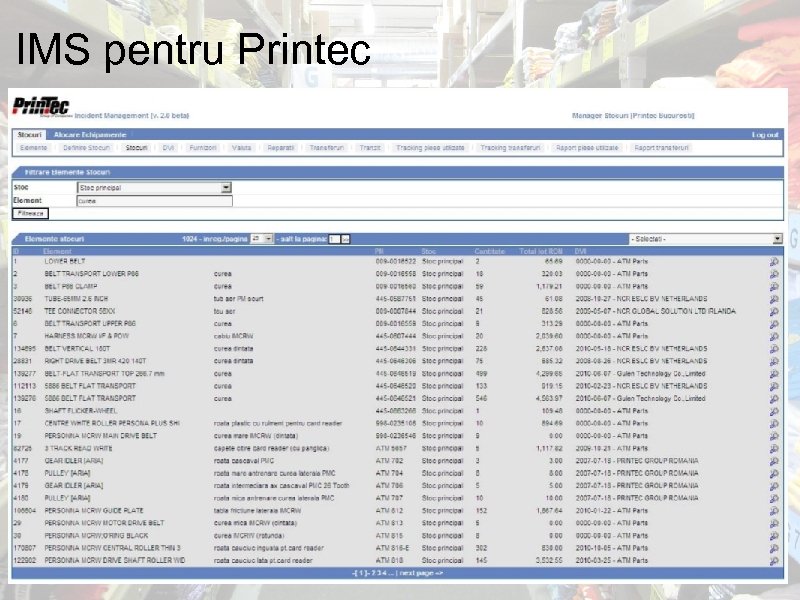Open magnifier for PERSONNA MCRW MAIN DRIVE BELT

pyautogui.click(x=774, y=437)
